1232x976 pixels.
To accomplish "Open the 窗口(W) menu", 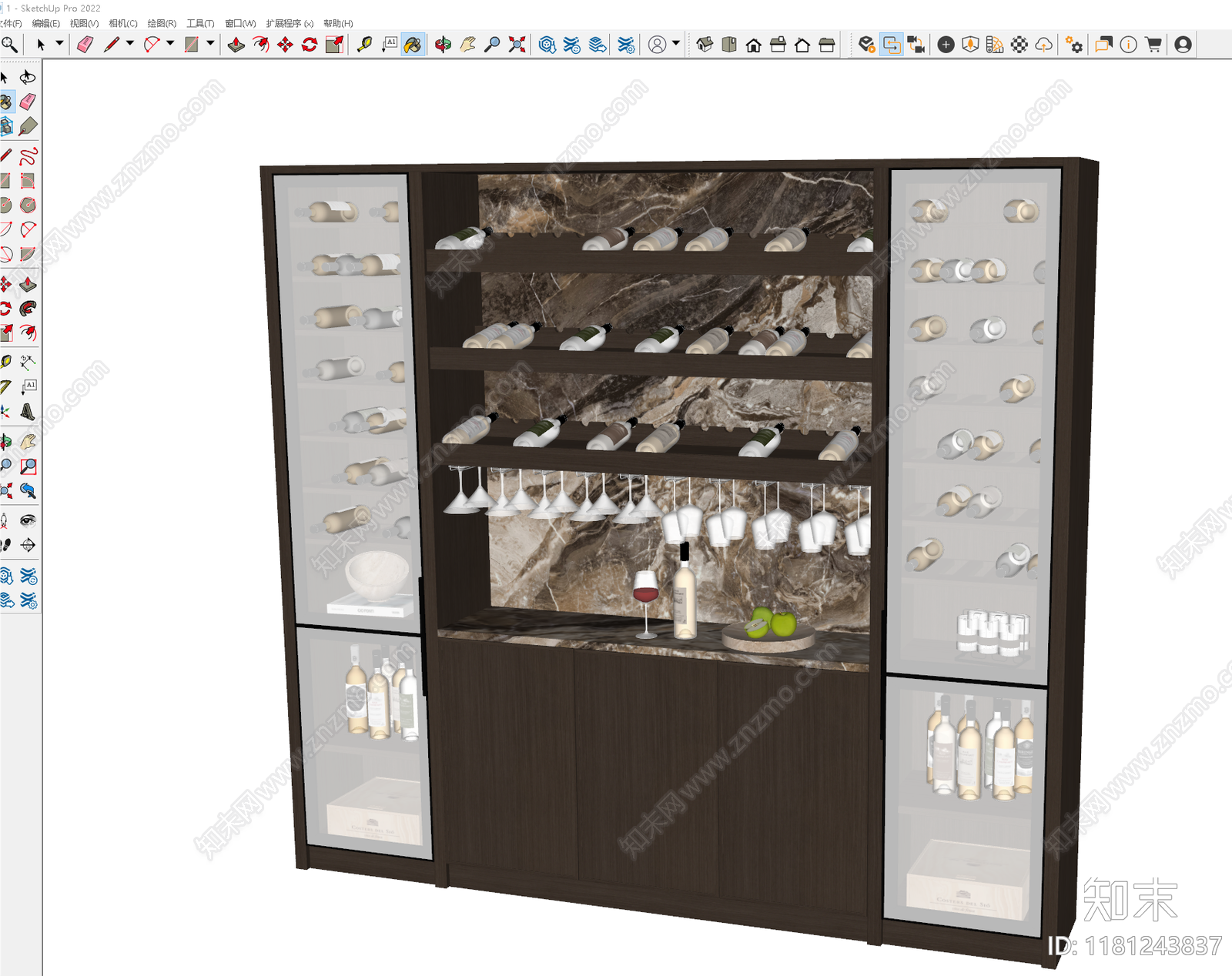I will pyautogui.click(x=240, y=24).
